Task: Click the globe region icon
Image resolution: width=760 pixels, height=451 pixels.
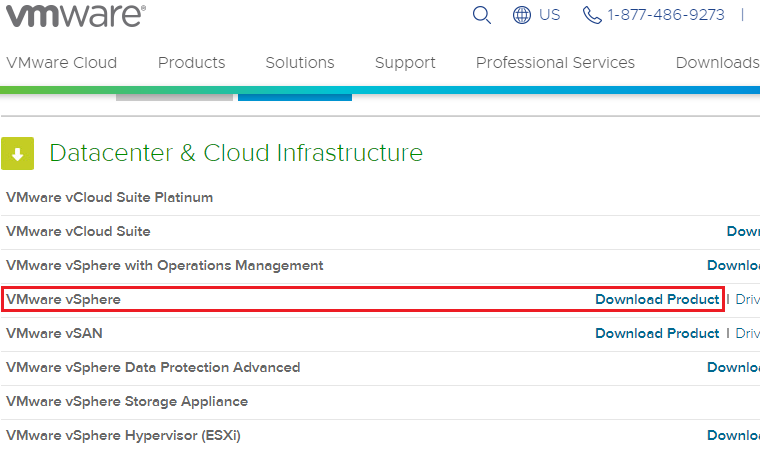Action: 522,15
